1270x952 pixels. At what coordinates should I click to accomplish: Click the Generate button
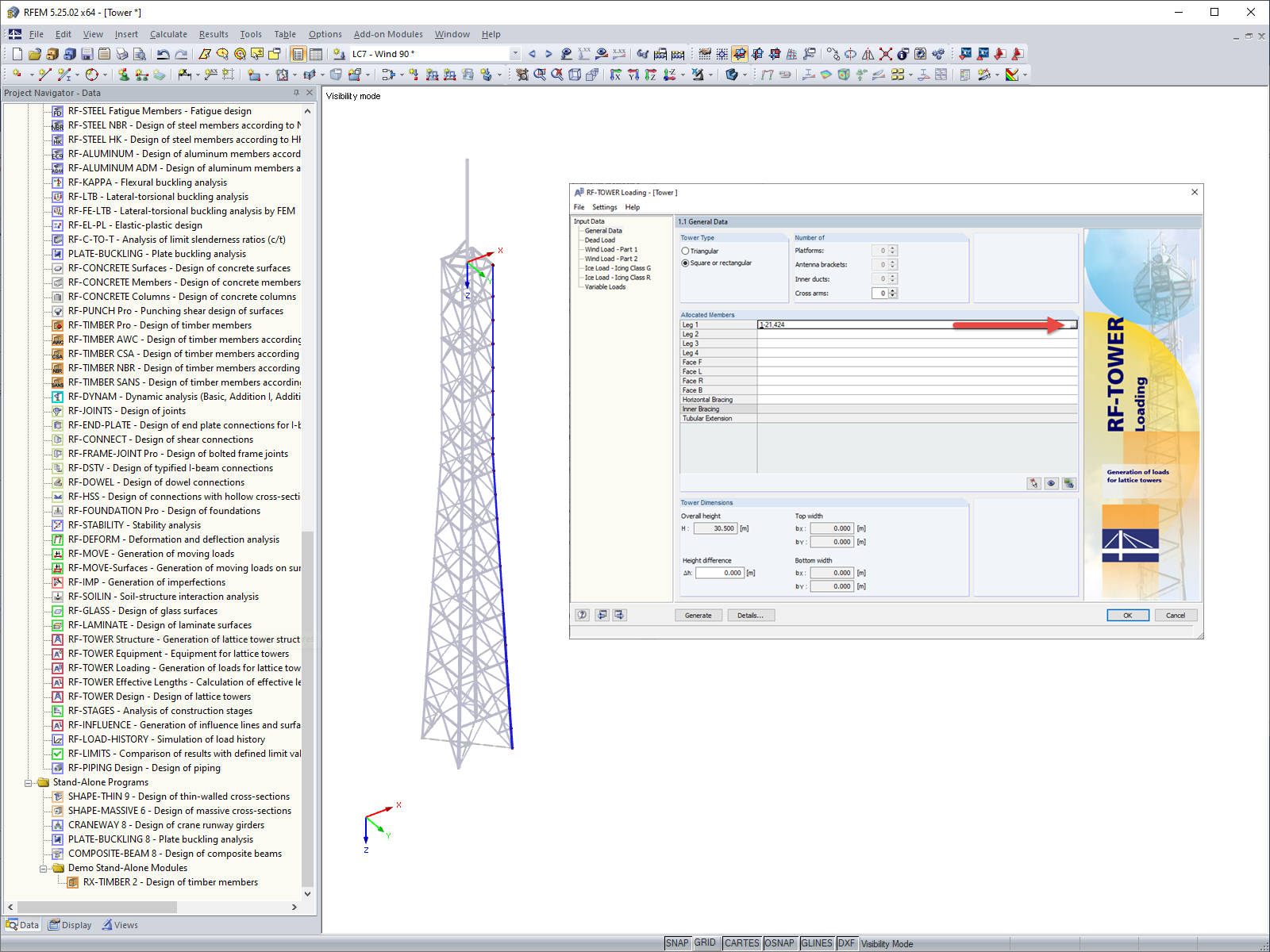point(698,615)
